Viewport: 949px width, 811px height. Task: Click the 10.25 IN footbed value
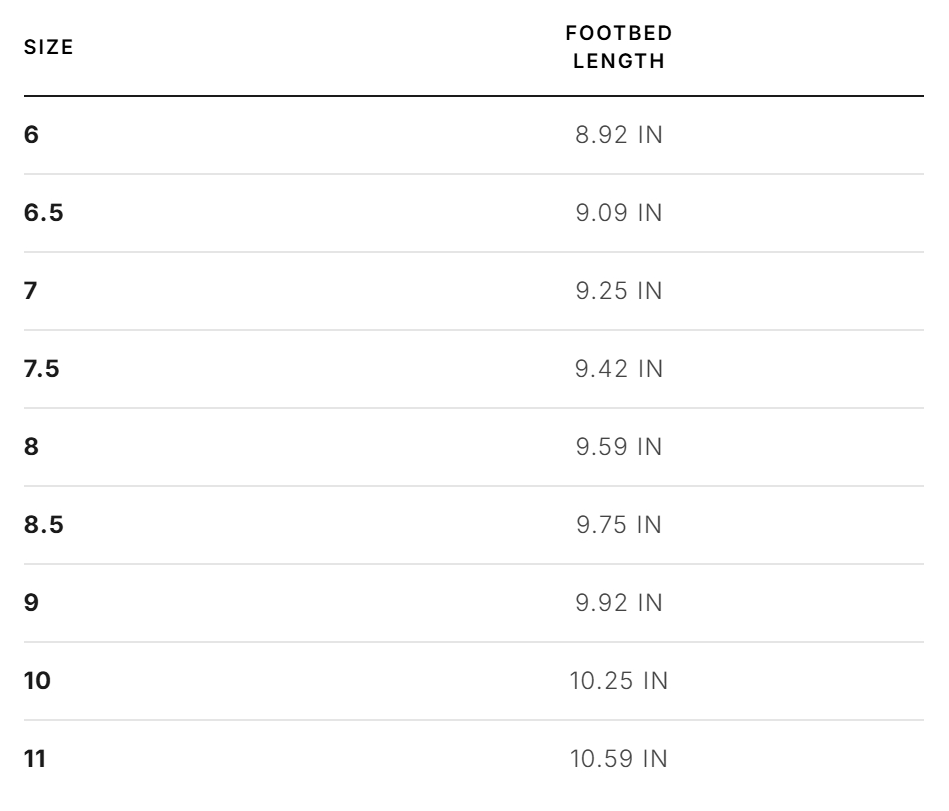pyautogui.click(x=619, y=681)
